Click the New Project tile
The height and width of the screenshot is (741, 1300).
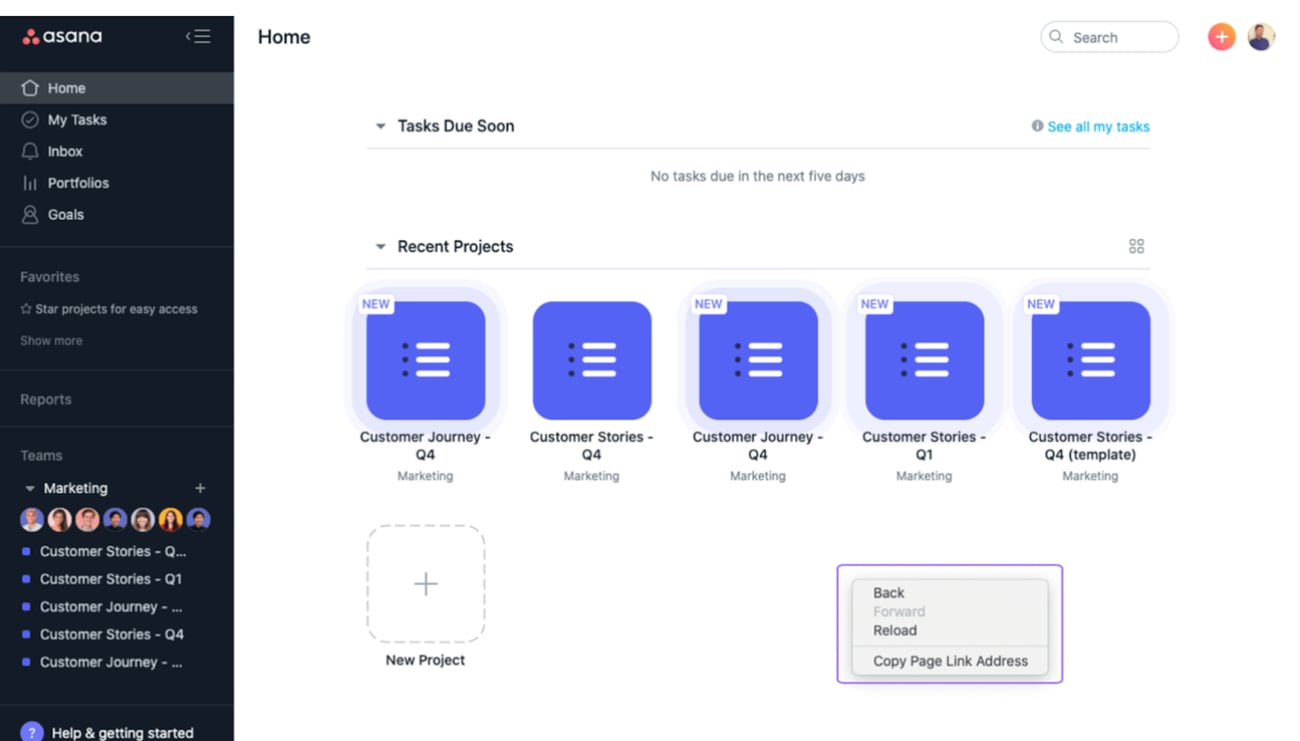[426, 584]
